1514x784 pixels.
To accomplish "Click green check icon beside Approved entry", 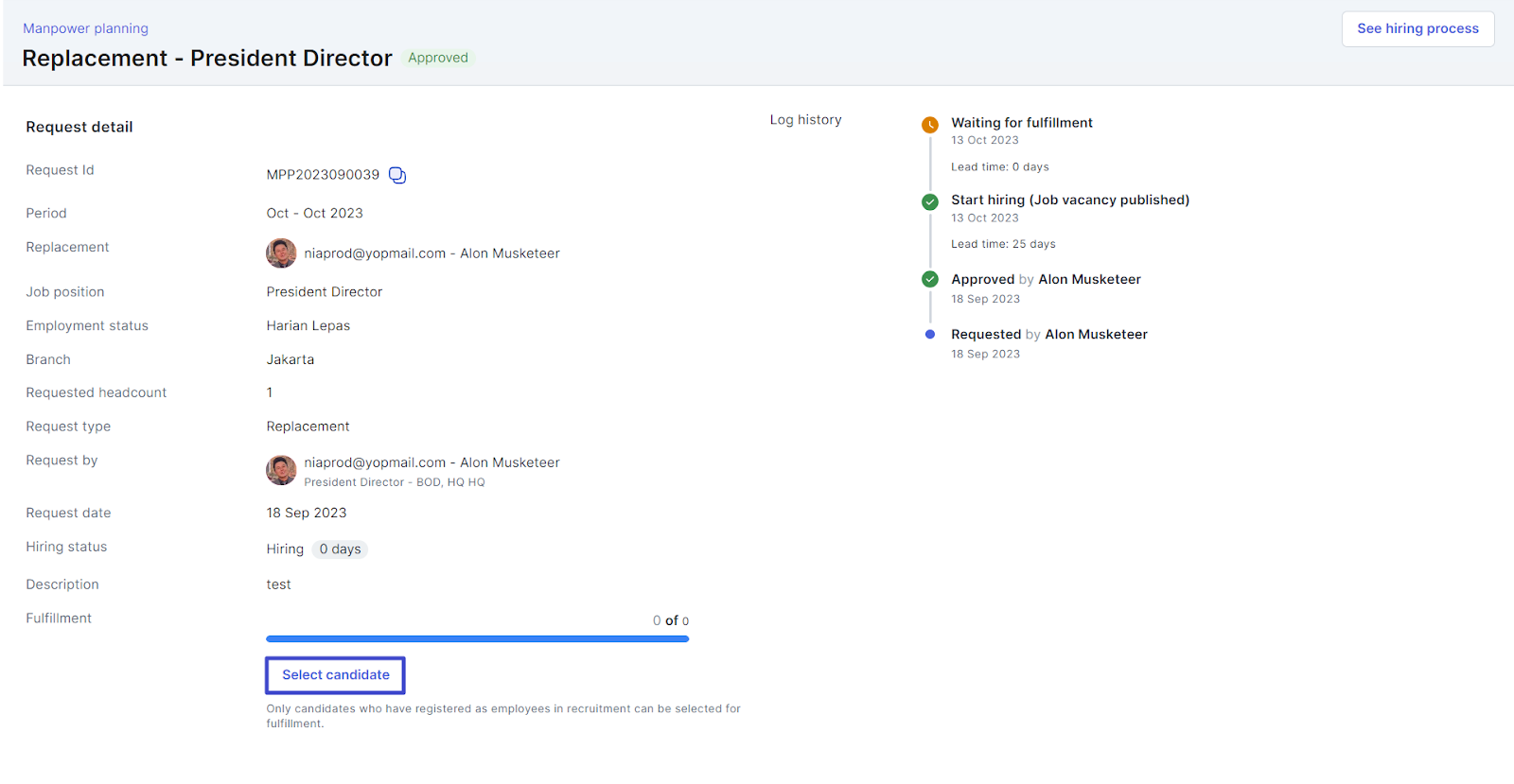I will click(x=930, y=279).
